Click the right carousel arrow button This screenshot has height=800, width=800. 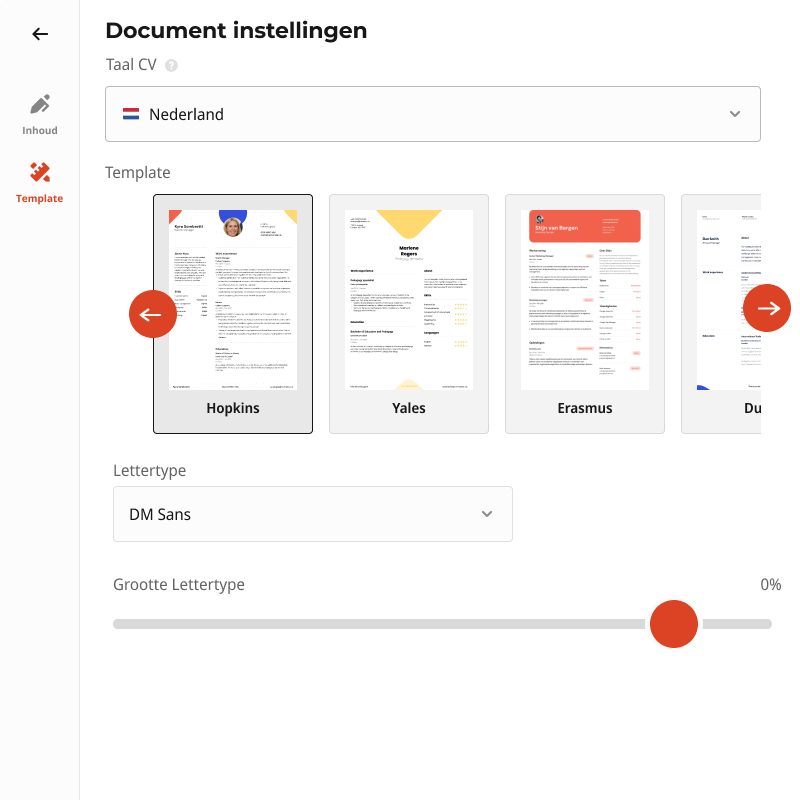767,308
